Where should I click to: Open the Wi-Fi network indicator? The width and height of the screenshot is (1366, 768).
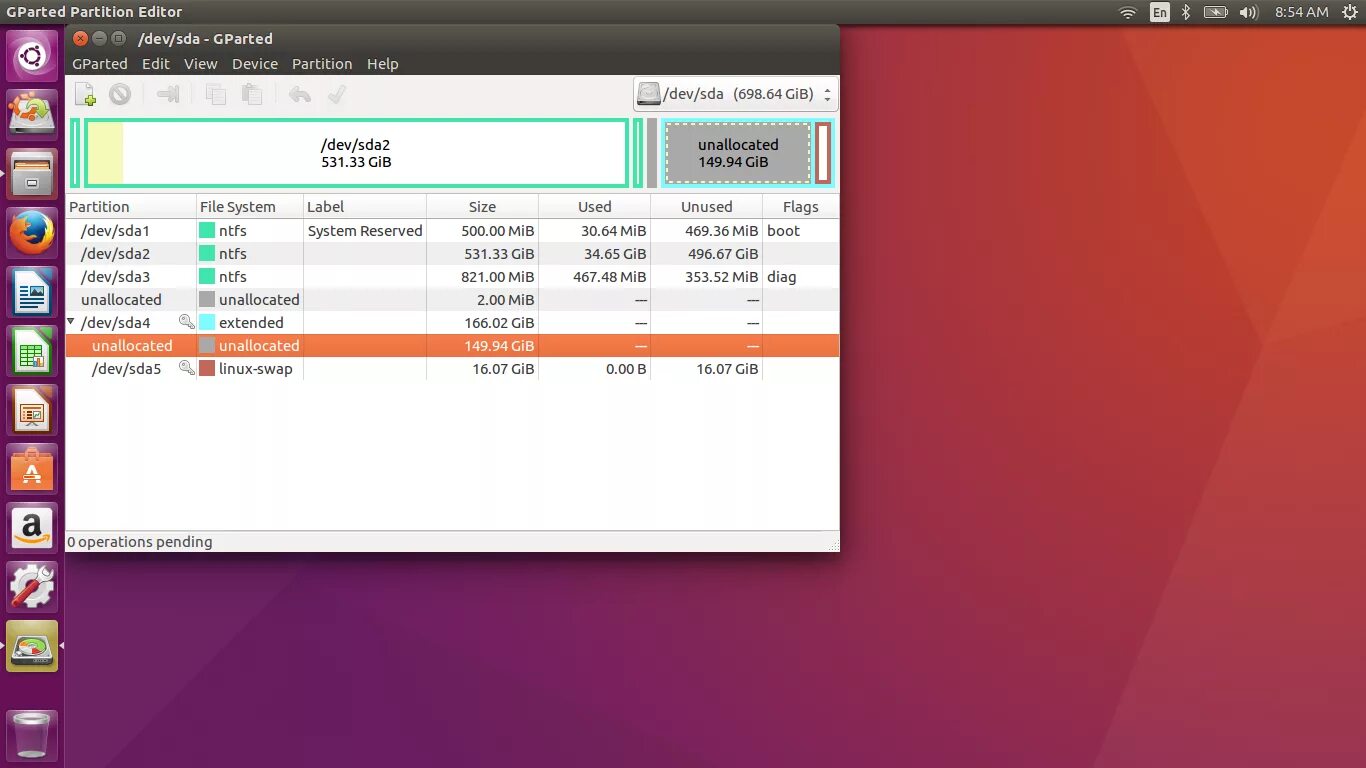[x=1128, y=12]
